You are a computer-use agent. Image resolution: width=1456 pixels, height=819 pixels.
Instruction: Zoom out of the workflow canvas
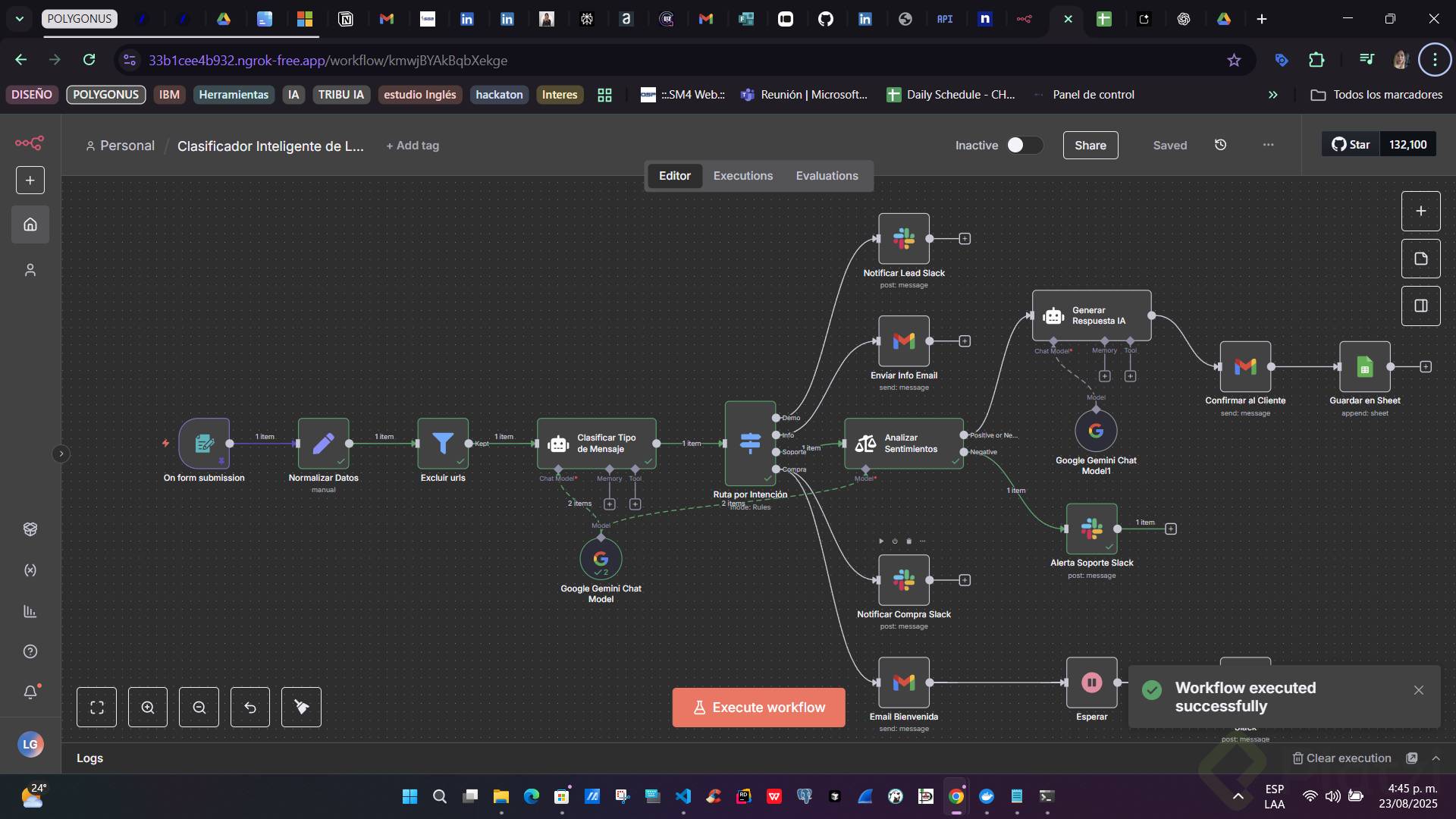[x=199, y=708]
